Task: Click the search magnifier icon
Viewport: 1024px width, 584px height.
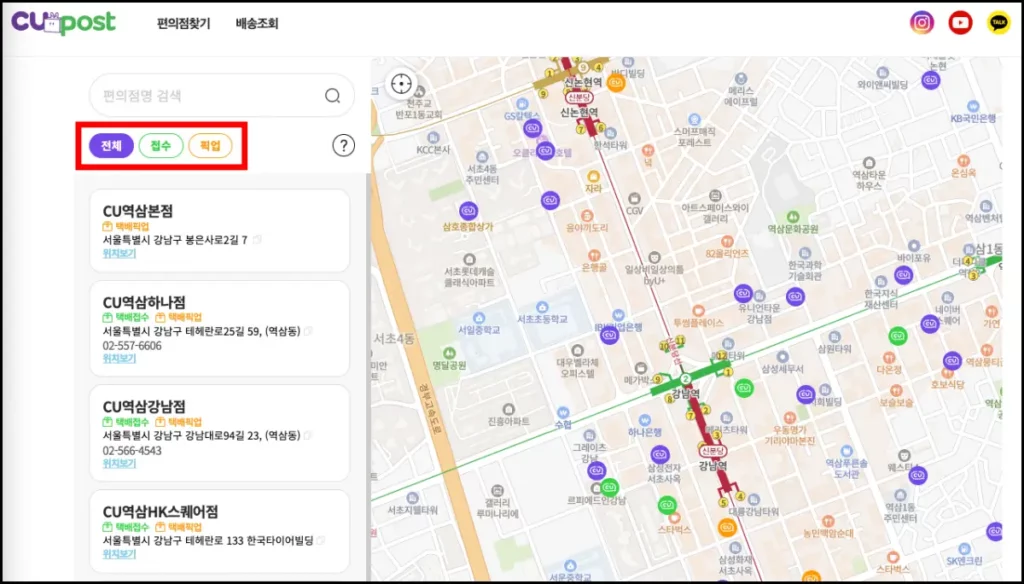Action: (x=331, y=95)
